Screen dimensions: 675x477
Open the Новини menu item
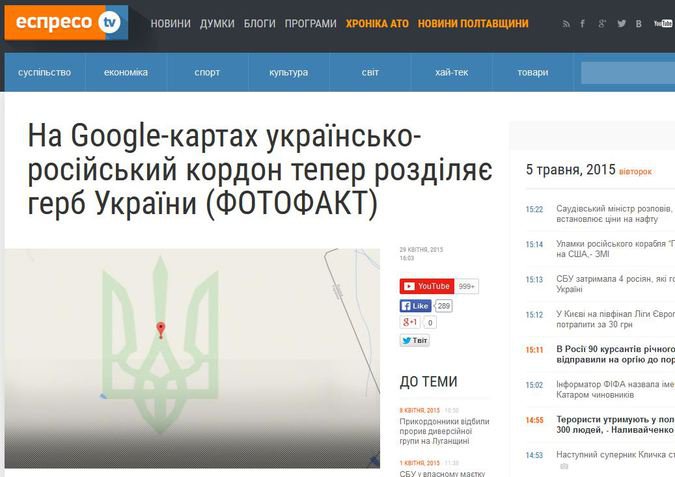point(170,23)
